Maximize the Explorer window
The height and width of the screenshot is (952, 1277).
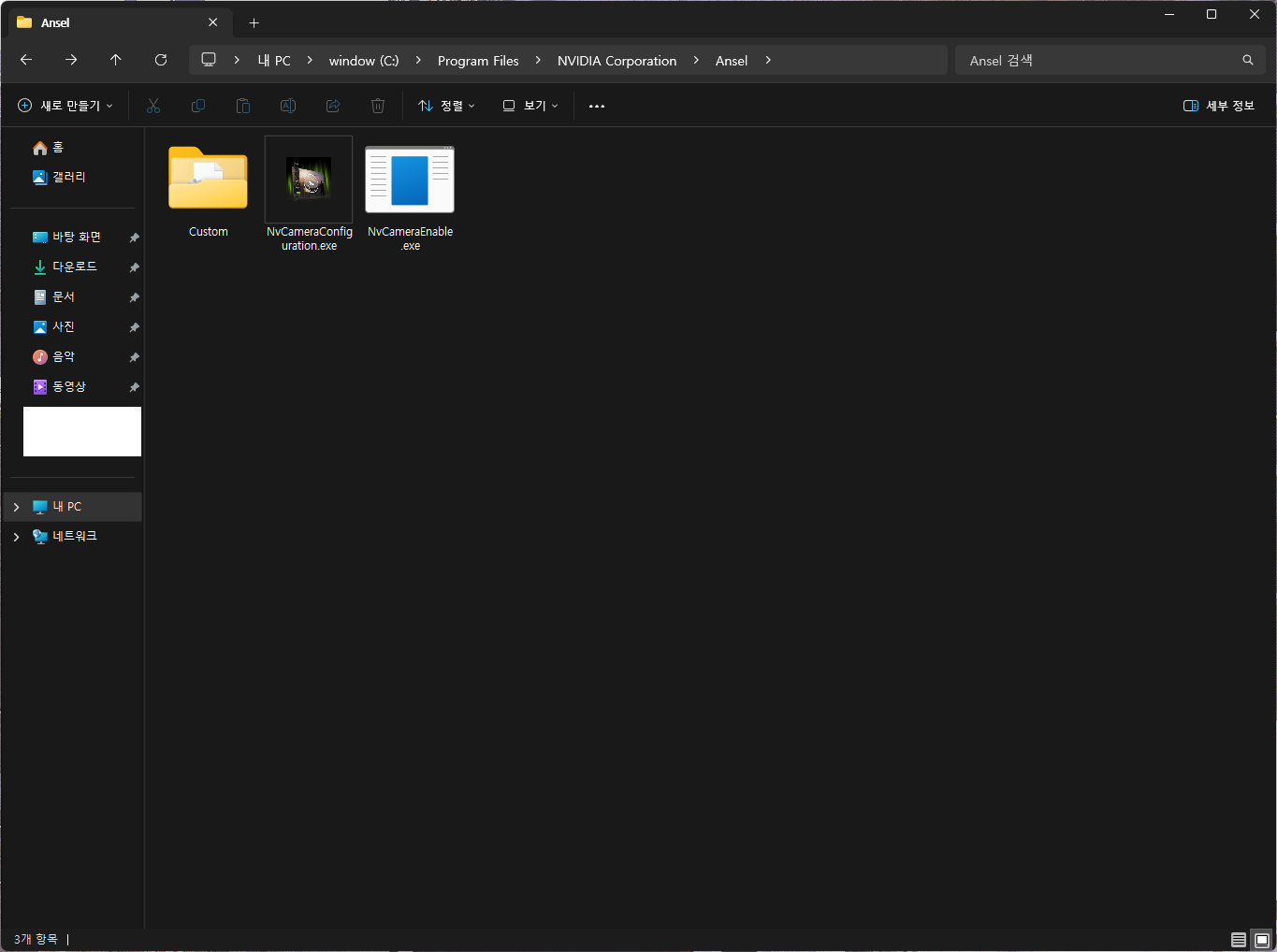[1212, 14]
